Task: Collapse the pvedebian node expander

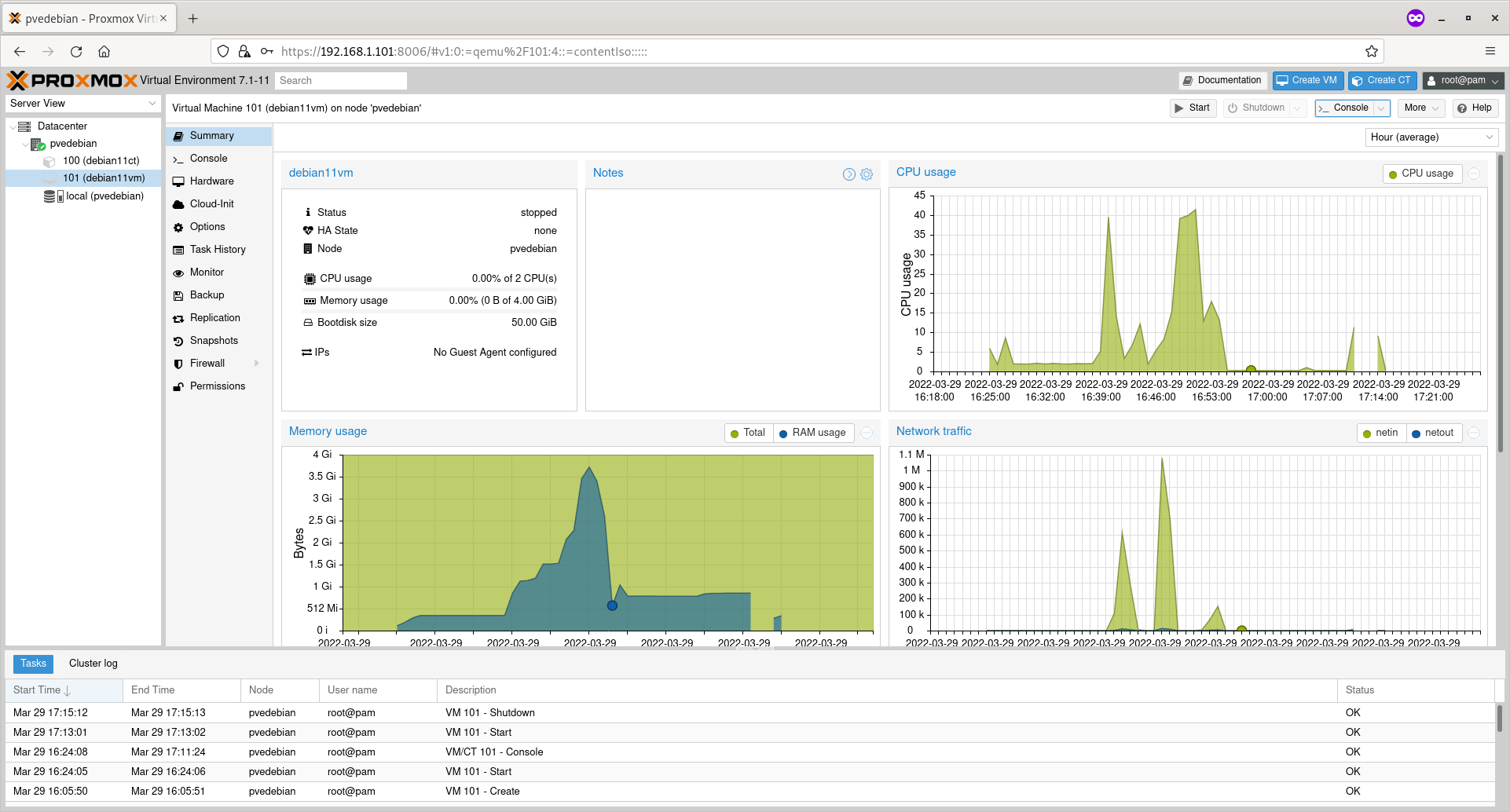Action: [x=25, y=144]
